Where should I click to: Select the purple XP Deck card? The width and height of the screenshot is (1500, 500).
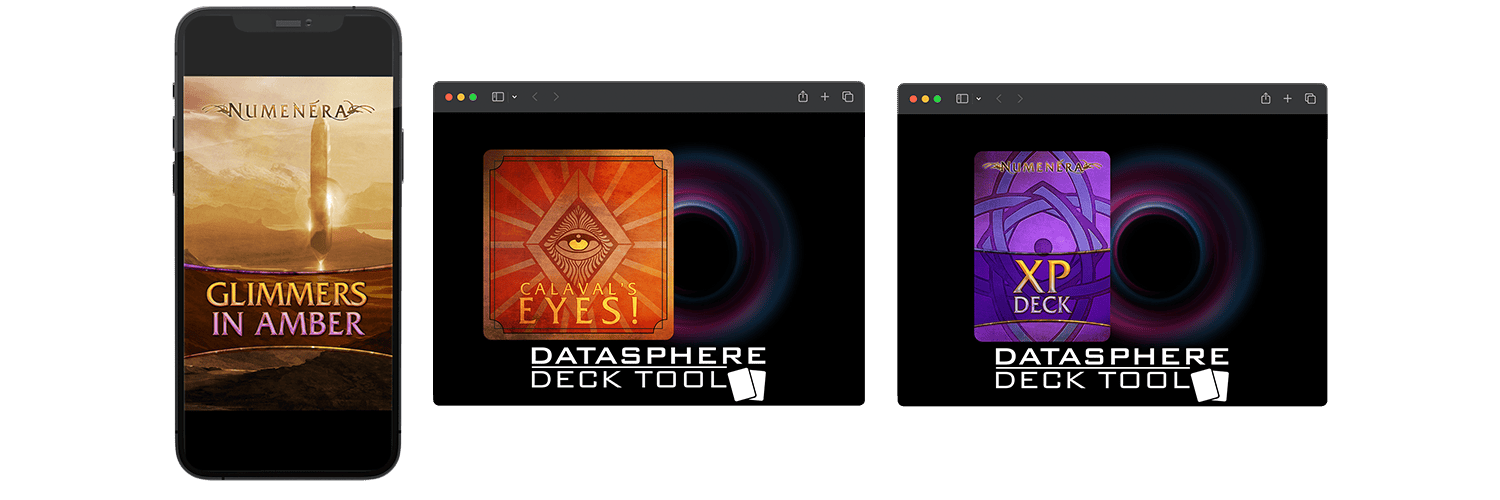(x=1042, y=246)
